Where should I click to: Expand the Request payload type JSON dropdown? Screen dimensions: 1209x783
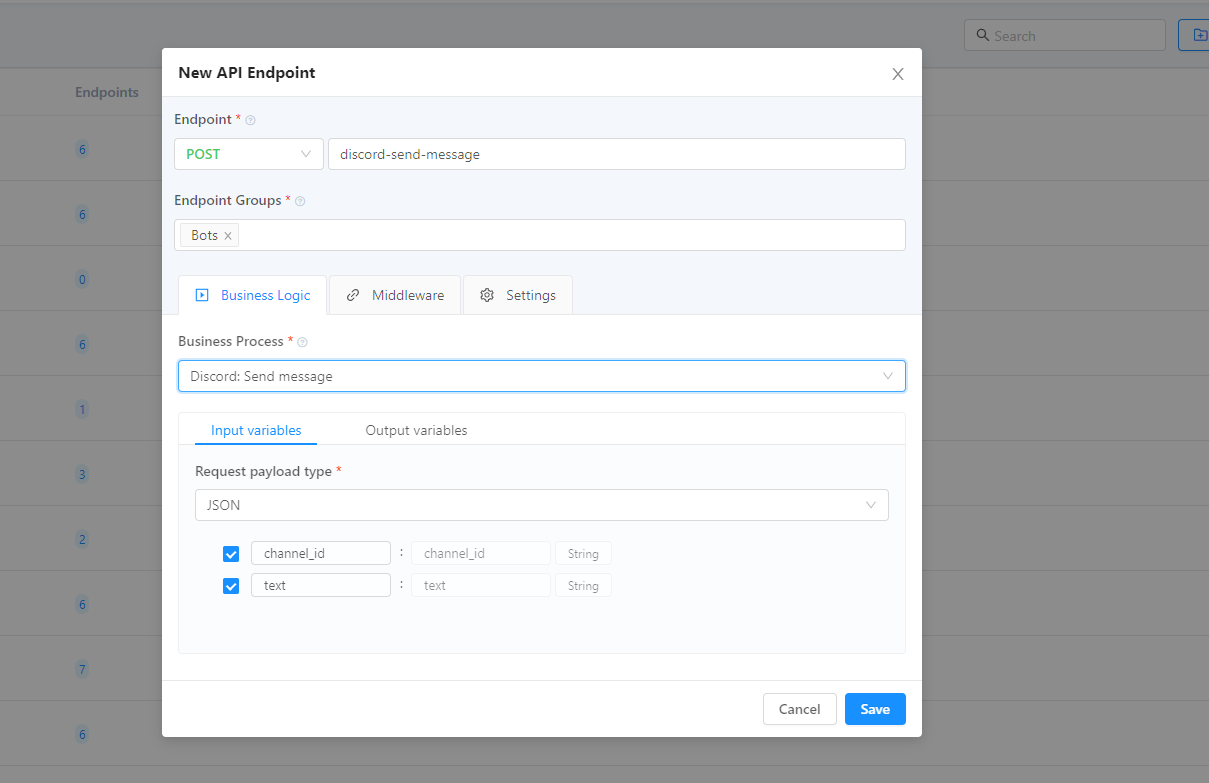869,505
